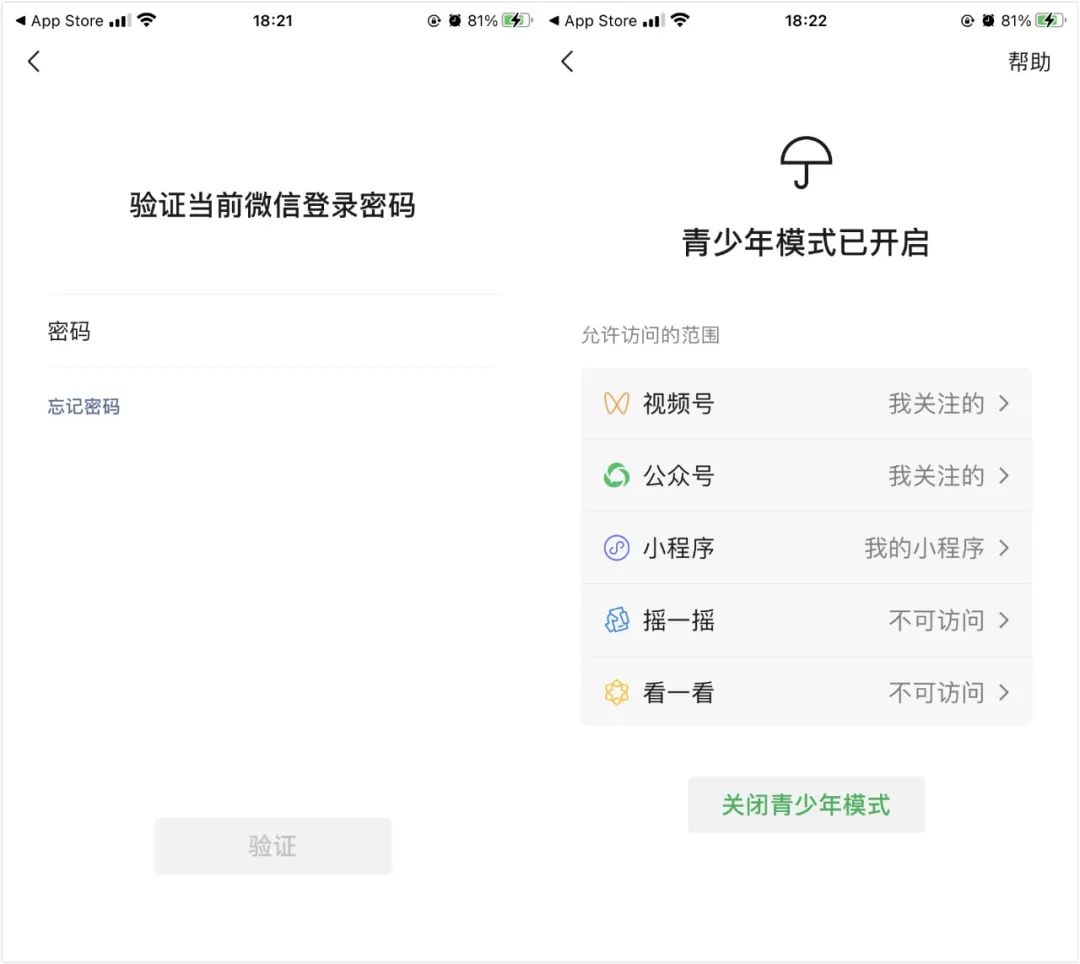Tap the grey 验证 button

[273, 846]
